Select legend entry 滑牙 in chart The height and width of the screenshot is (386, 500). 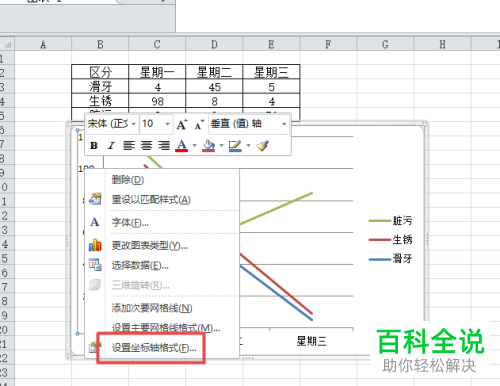click(x=391, y=258)
